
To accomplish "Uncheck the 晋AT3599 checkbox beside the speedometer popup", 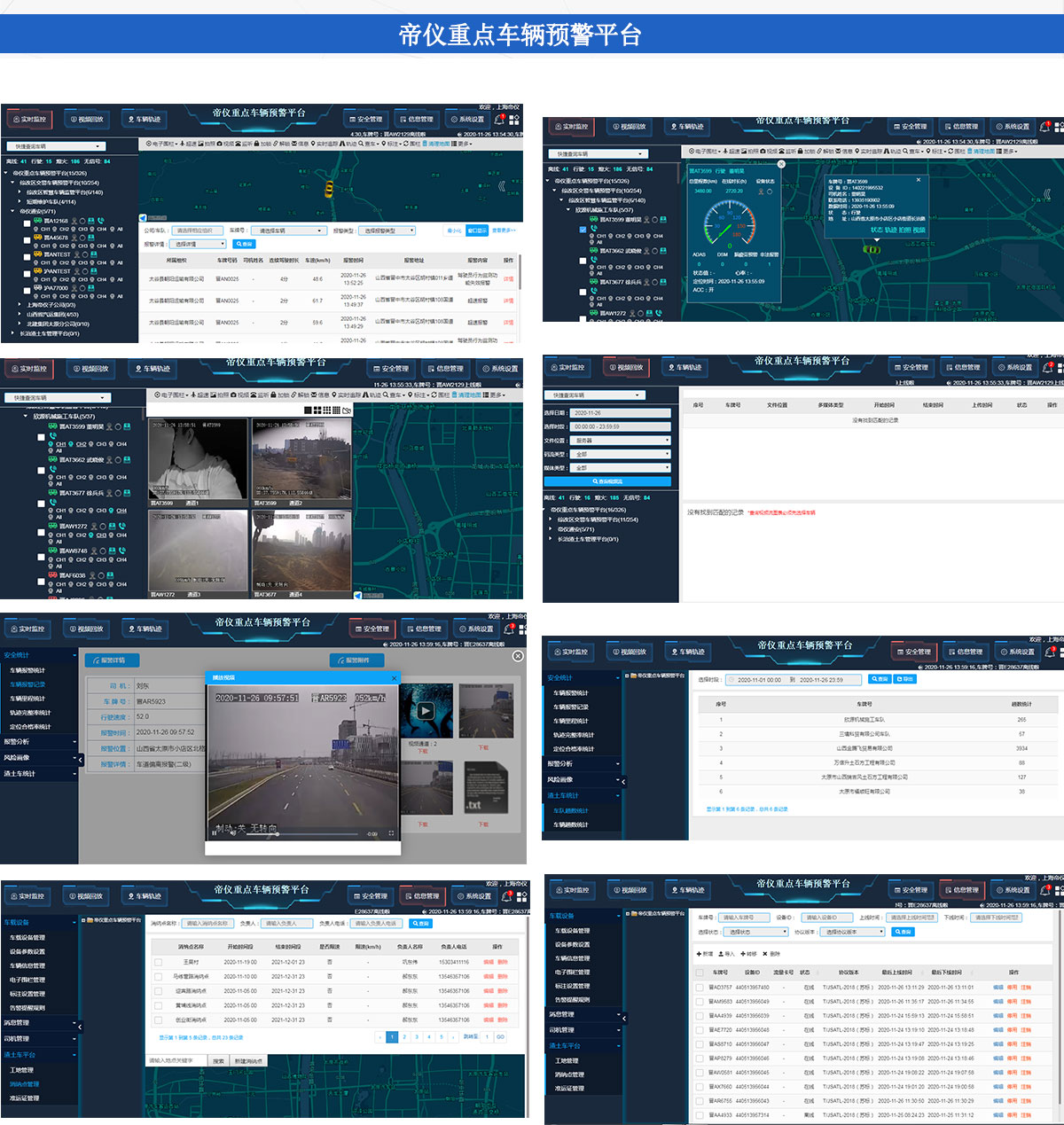I will (x=583, y=230).
